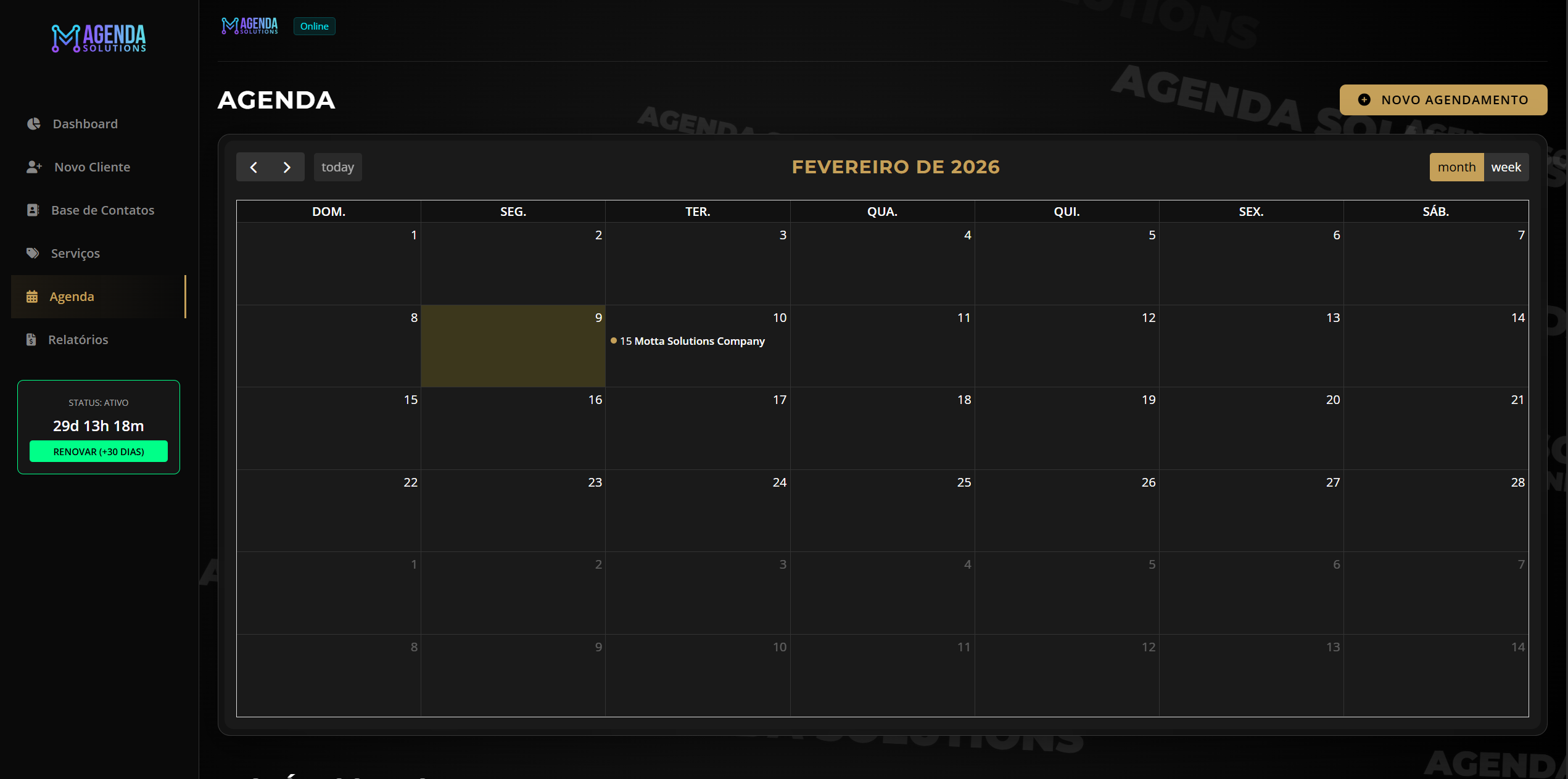Click the plus icon on Novo Agendamento
Screen dimensions: 1568x779
[x=1363, y=99]
